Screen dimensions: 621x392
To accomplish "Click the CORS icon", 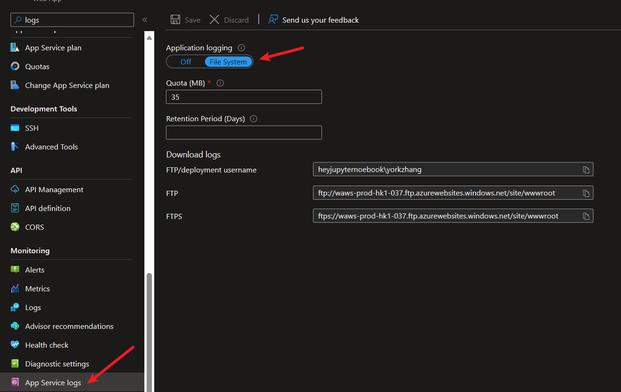I will point(15,227).
